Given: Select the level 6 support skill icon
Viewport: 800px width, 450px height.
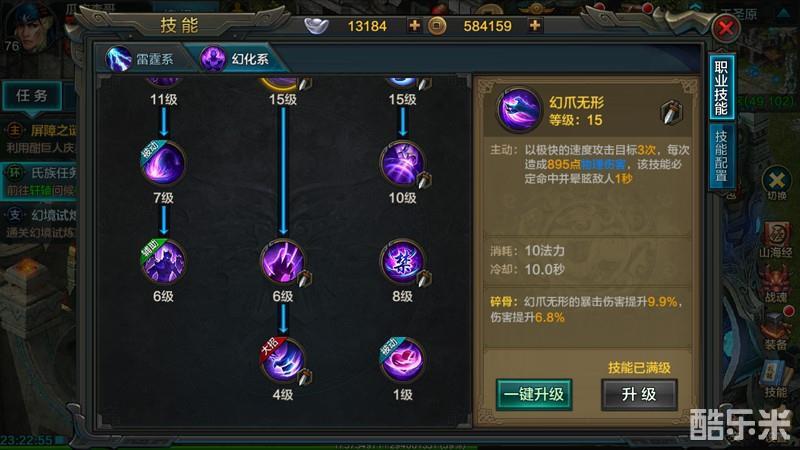Looking at the screenshot, I should coord(163,261).
